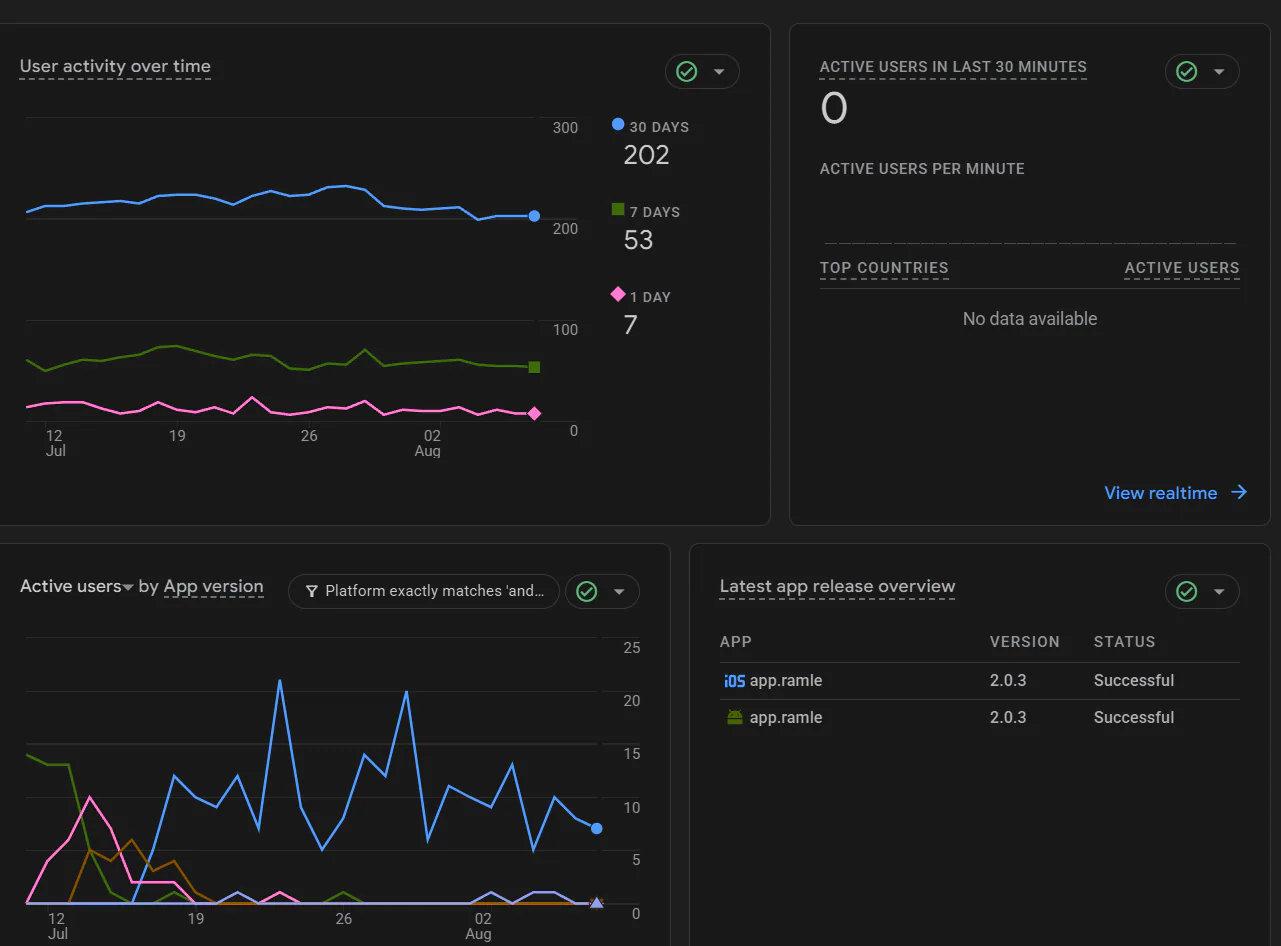Open the dropdown arrow on Latest app release card

[1218, 592]
